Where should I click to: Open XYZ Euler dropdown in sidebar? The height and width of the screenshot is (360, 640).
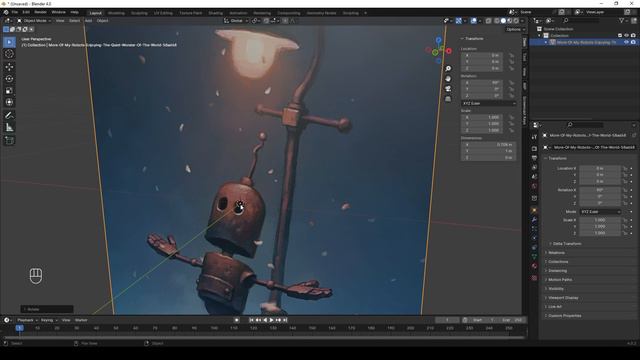(489, 103)
